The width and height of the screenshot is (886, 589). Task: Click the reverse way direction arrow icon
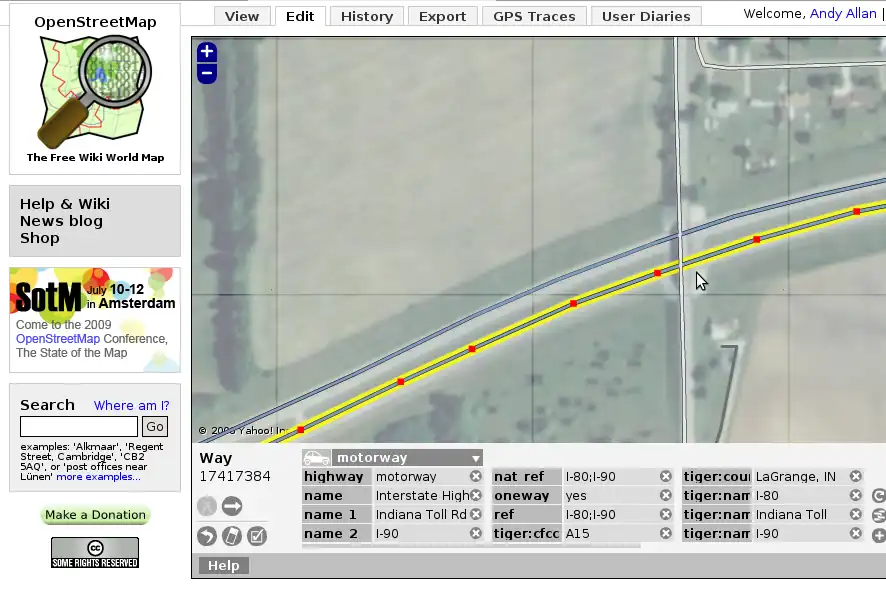tap(232, 506)
